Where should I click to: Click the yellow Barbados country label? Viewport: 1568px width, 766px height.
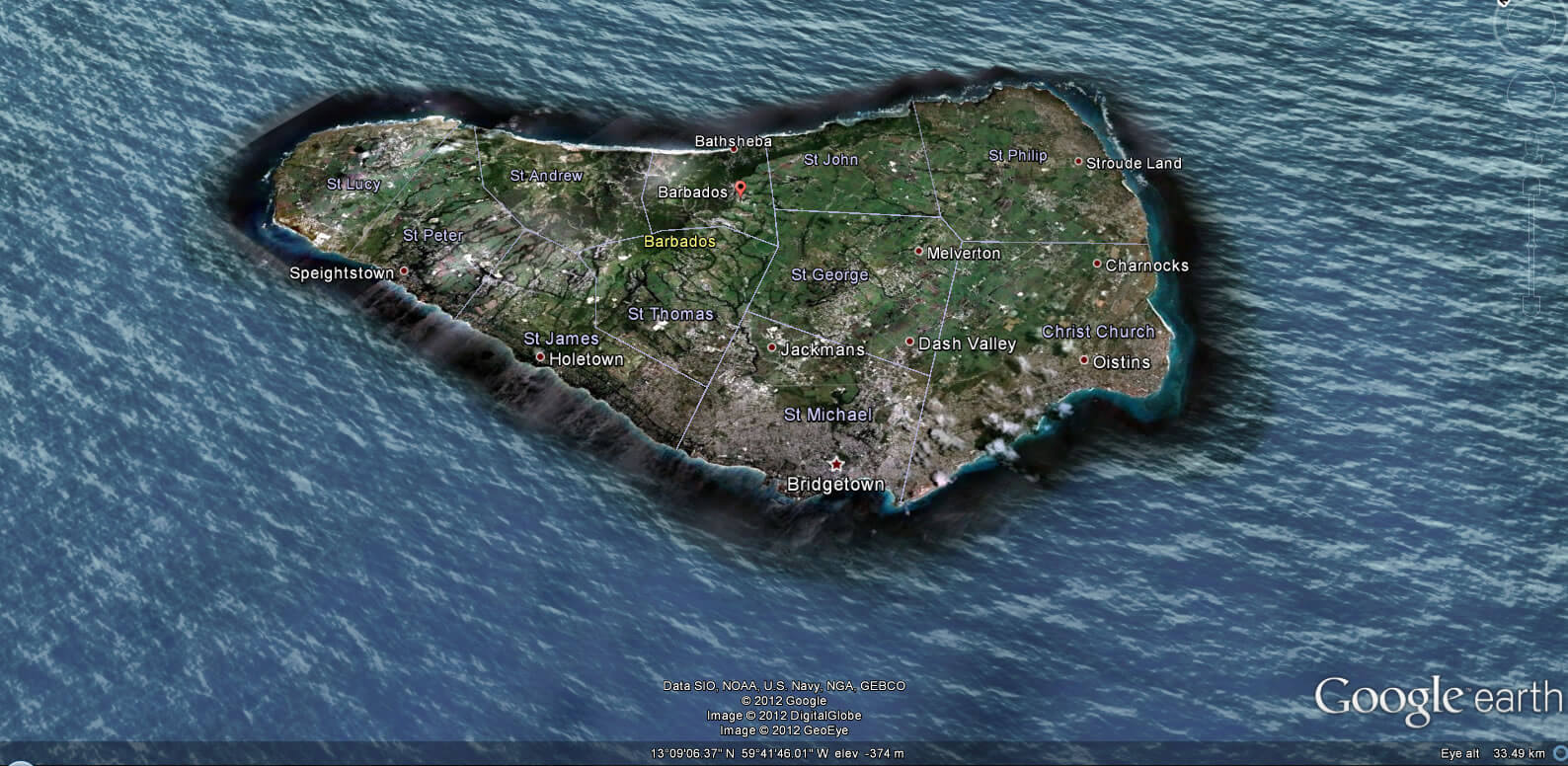(x=679, y=241)
